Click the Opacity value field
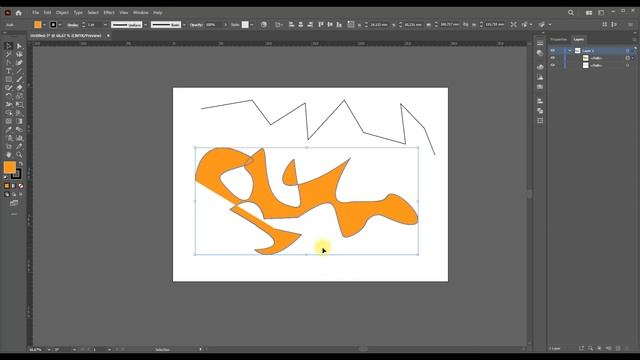Viewport: 640px width, 360px height. click(x=214, y=25)
